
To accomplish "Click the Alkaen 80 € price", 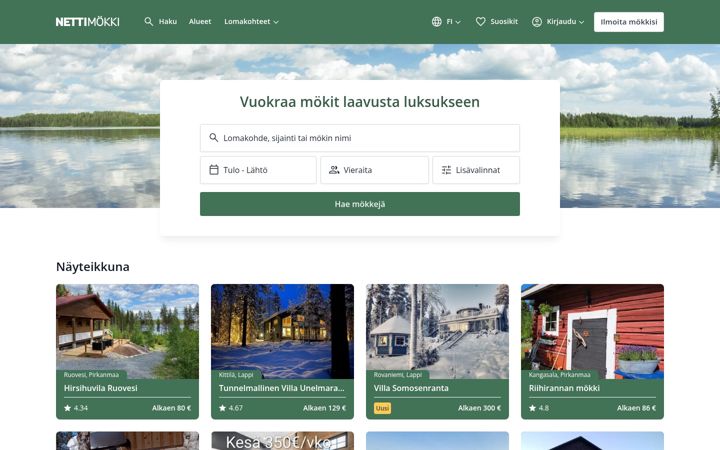I will 171,408.
